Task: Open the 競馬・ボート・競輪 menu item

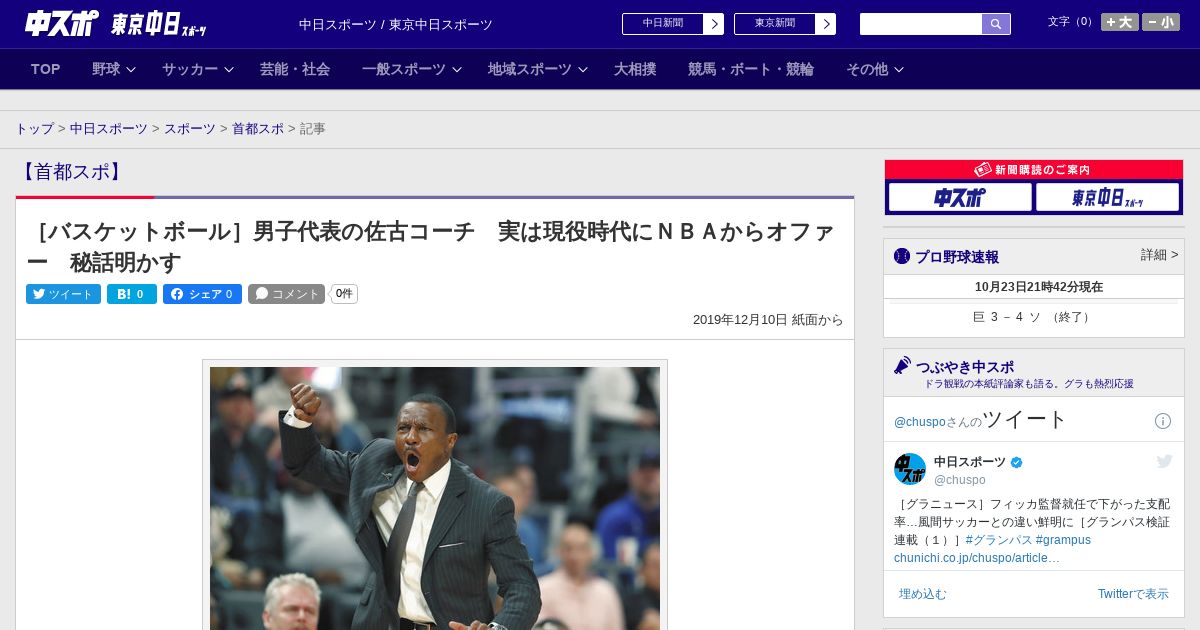Action: click(x=751, y=69)
